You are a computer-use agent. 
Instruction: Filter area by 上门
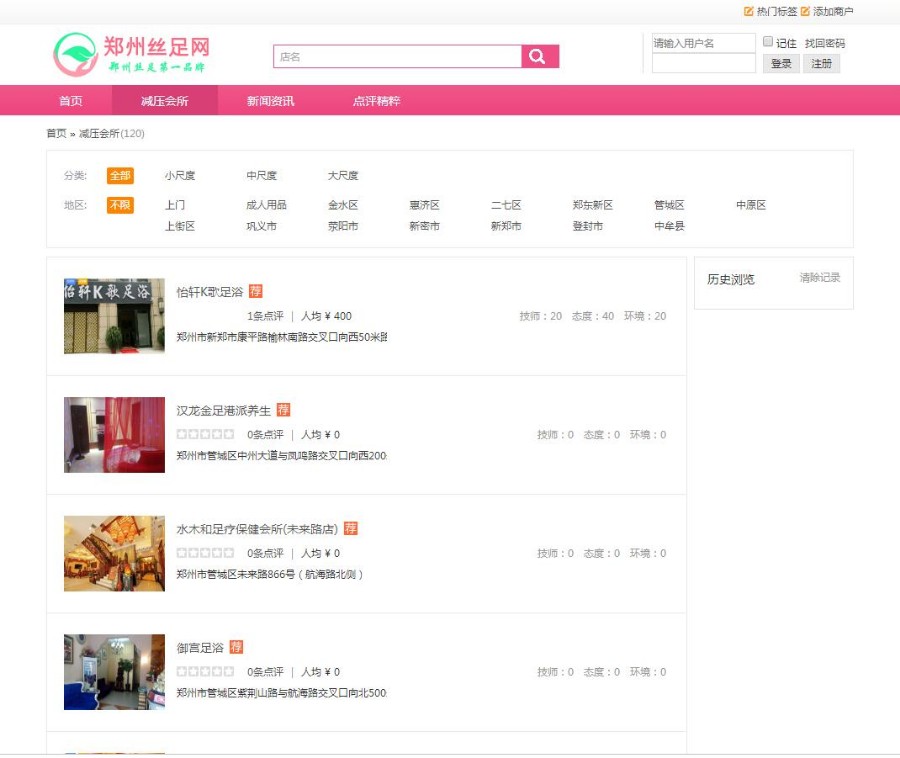[x=175, y=205]
